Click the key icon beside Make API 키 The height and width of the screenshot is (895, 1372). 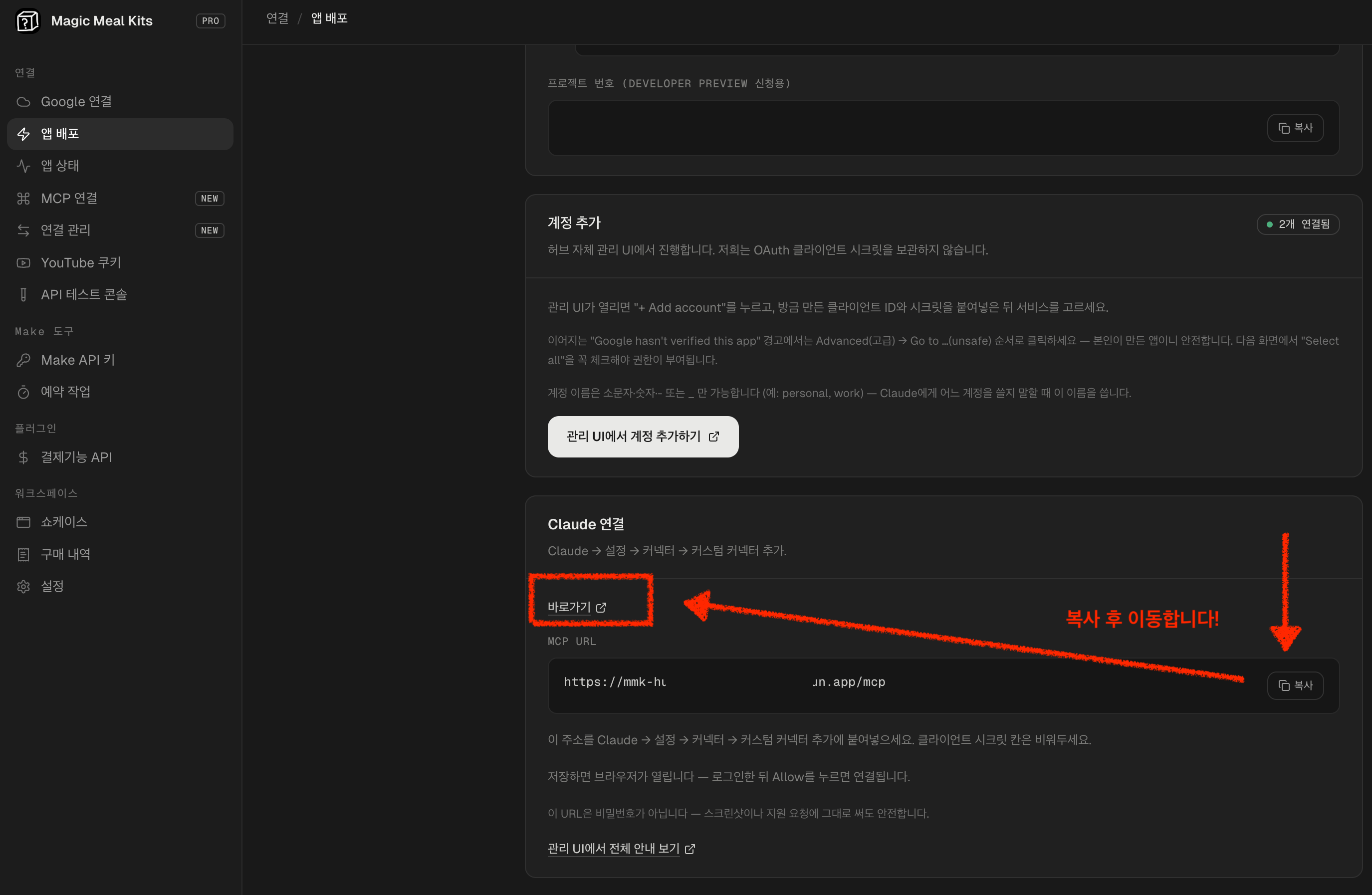[23, 360]
